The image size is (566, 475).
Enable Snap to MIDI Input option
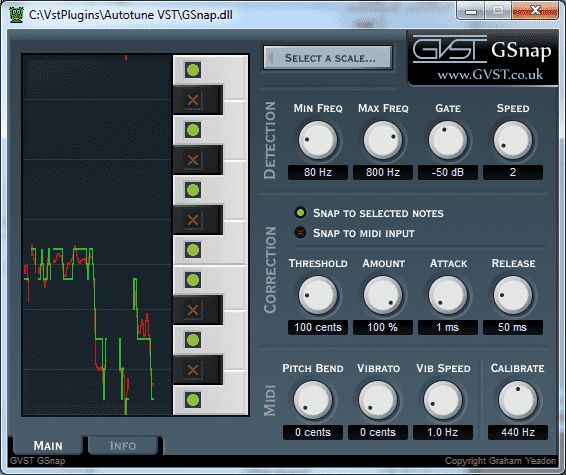coord(300,233)
